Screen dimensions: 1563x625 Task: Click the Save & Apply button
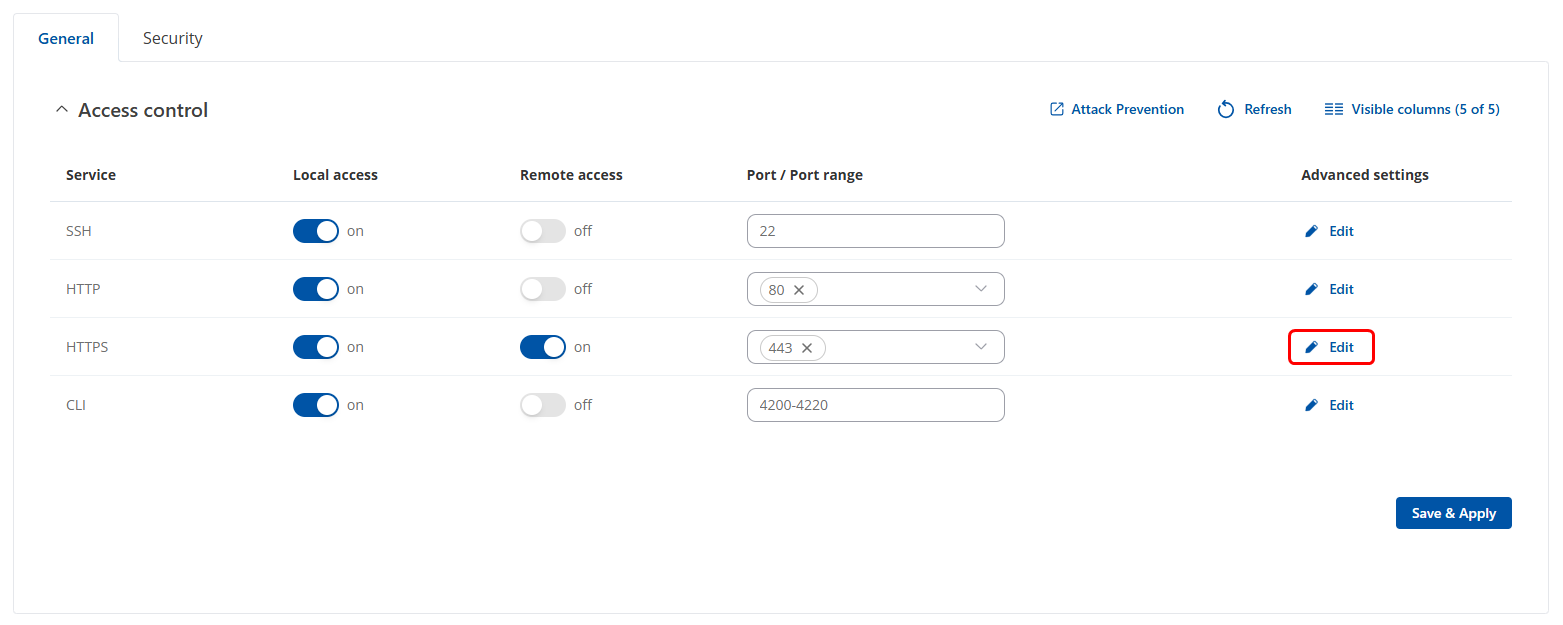1453,513
